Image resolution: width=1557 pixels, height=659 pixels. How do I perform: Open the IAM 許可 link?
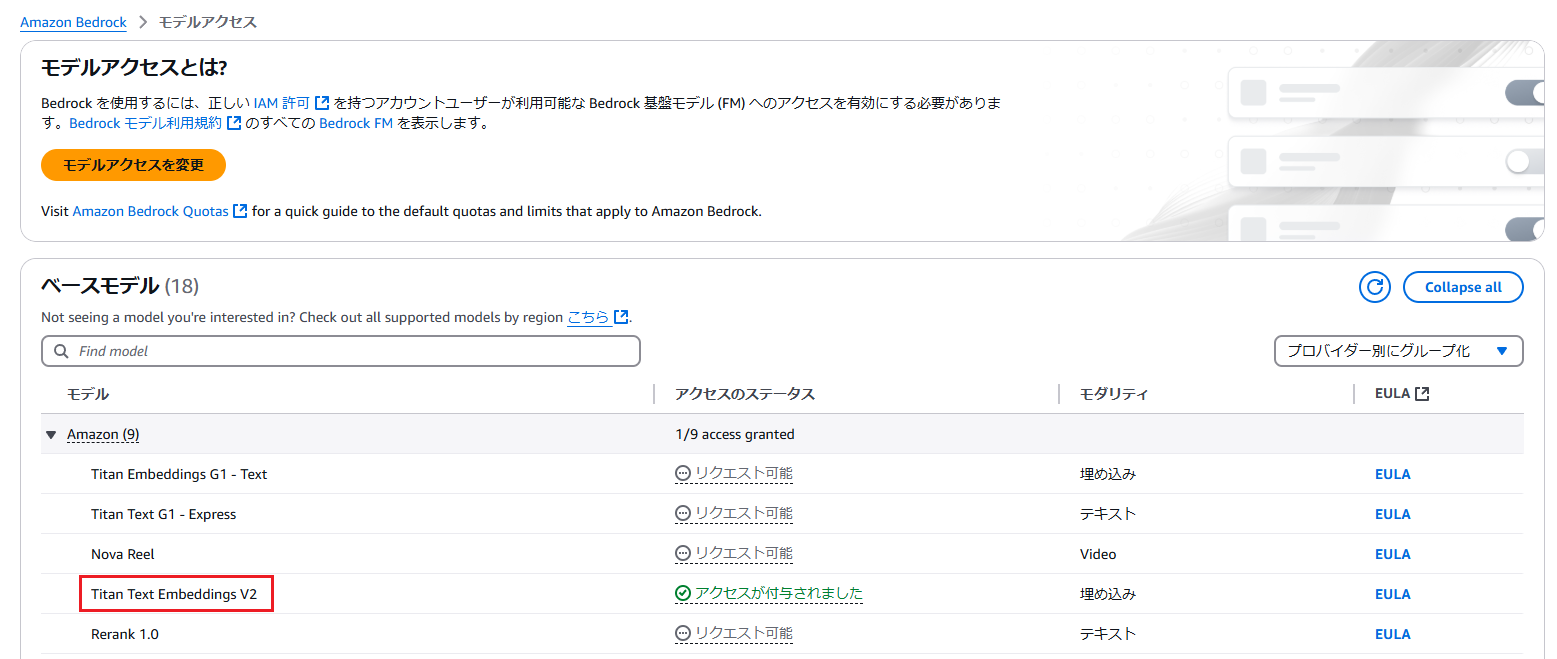tap(281, 103)
